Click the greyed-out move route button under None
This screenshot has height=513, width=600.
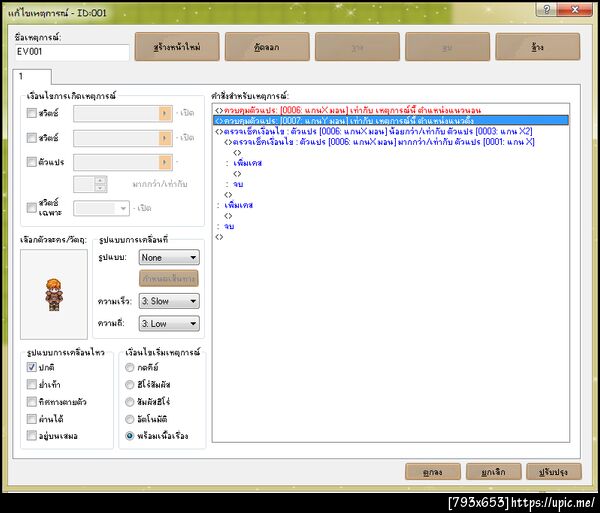click(169, 278)
